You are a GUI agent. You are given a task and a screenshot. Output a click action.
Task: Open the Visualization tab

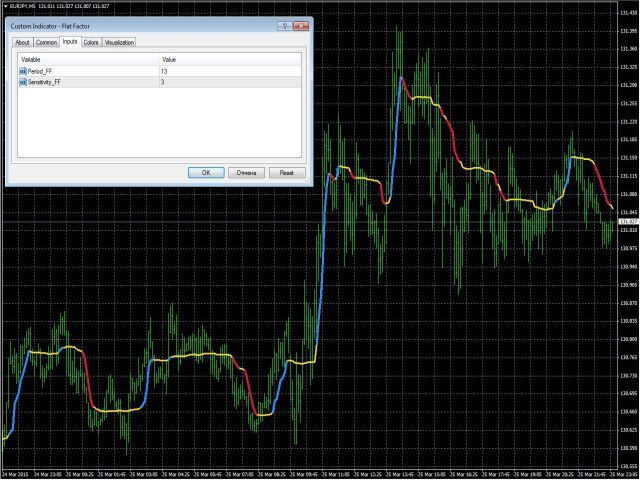pyautogui.click(x=119, y=43)
